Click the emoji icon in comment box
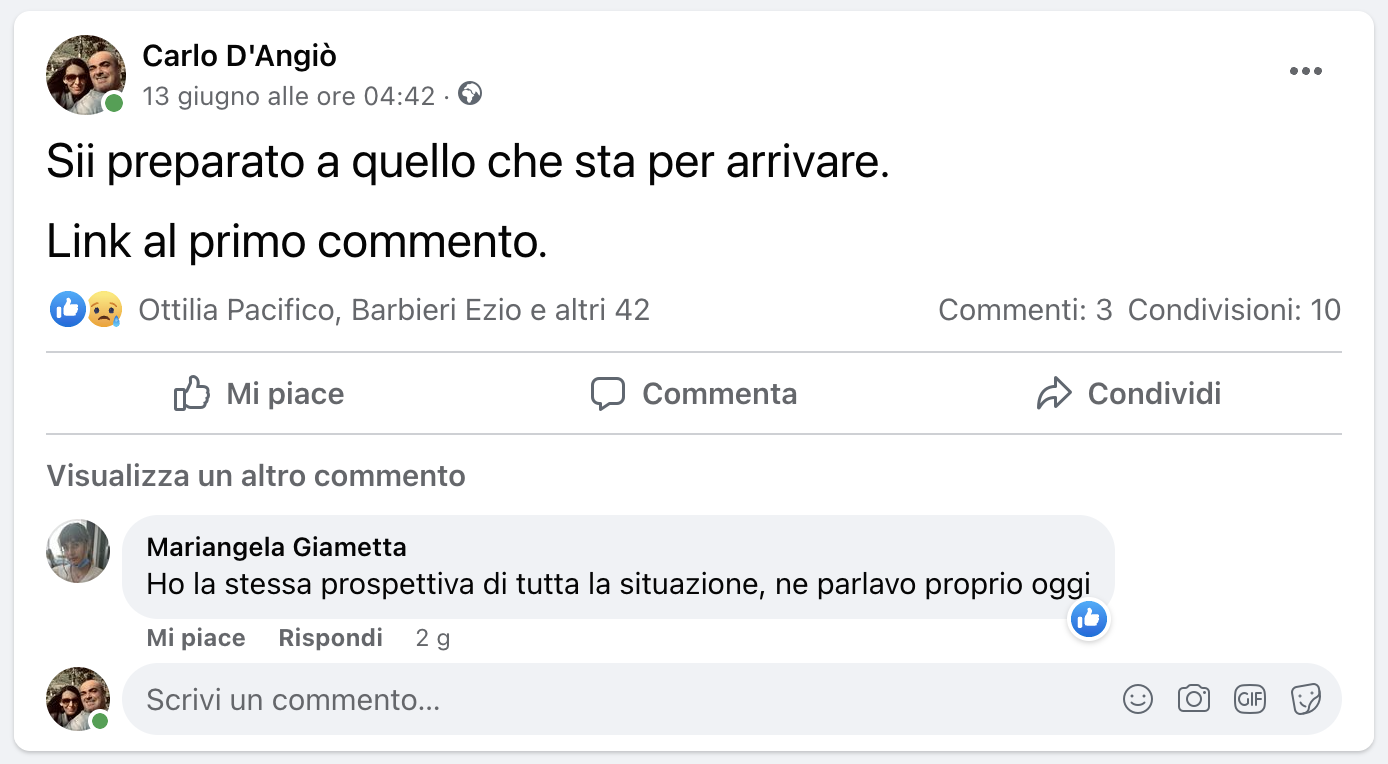This screenshot has width=1388, height=764. point(1138,699)
